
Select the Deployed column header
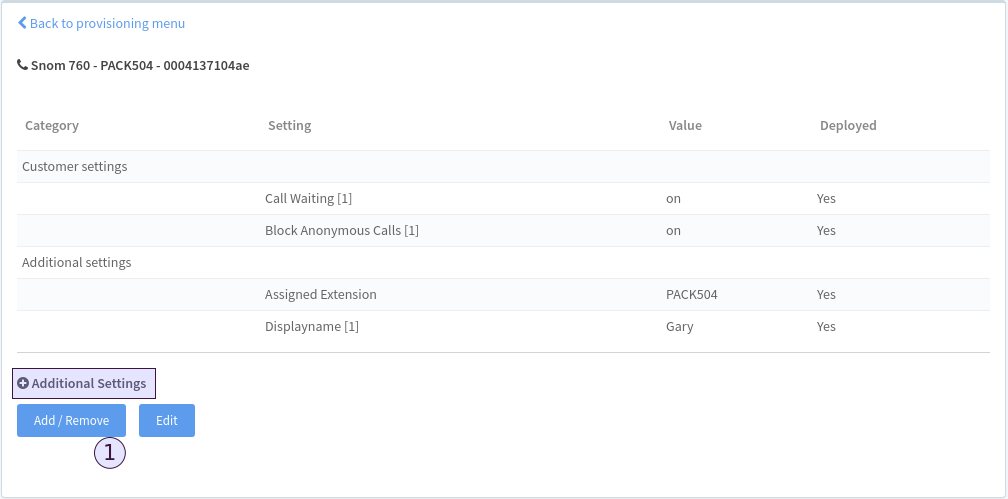848,126
